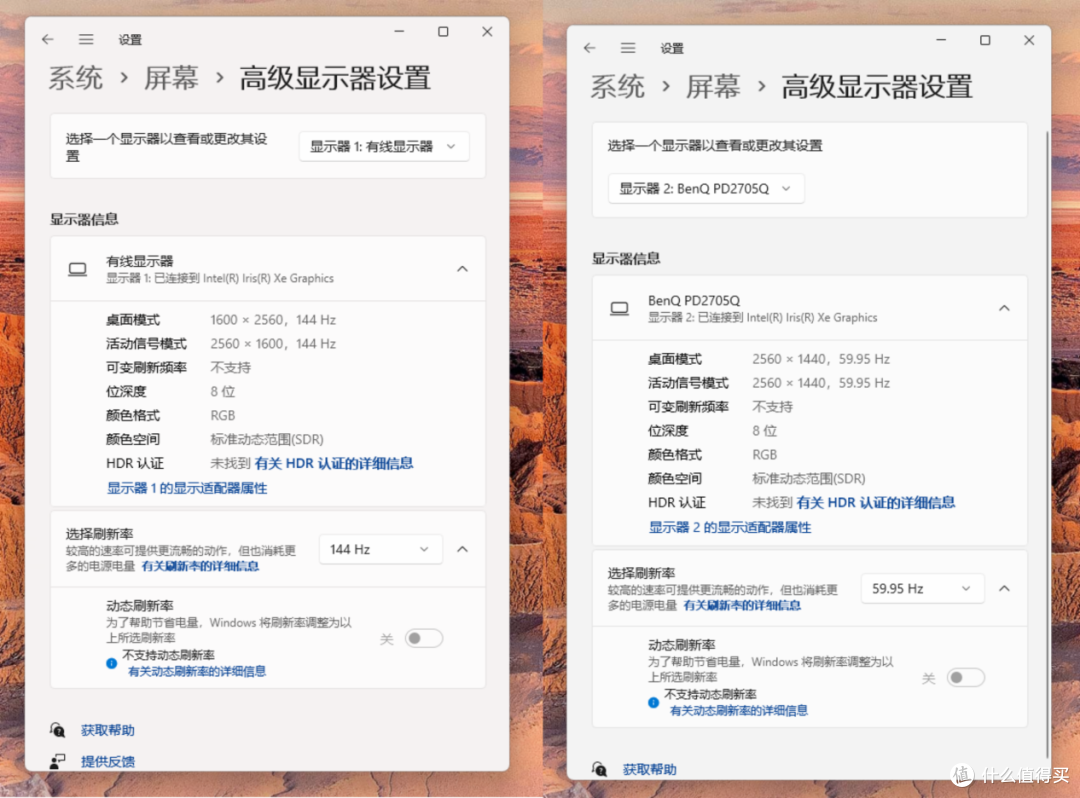Open HDR 认证的详细信息 link in right window
This screenshot has width=1080, height=798.
tap(876, 503)
